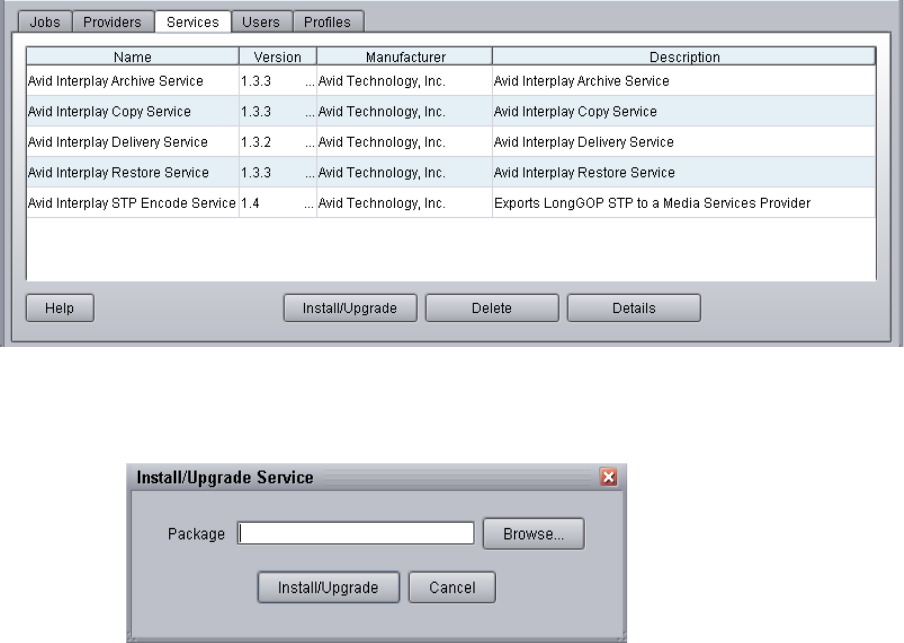Click version 1.3.3 in the Restore Service row
This screenshot has width=904, height=643.
click(x=278, y=172)
